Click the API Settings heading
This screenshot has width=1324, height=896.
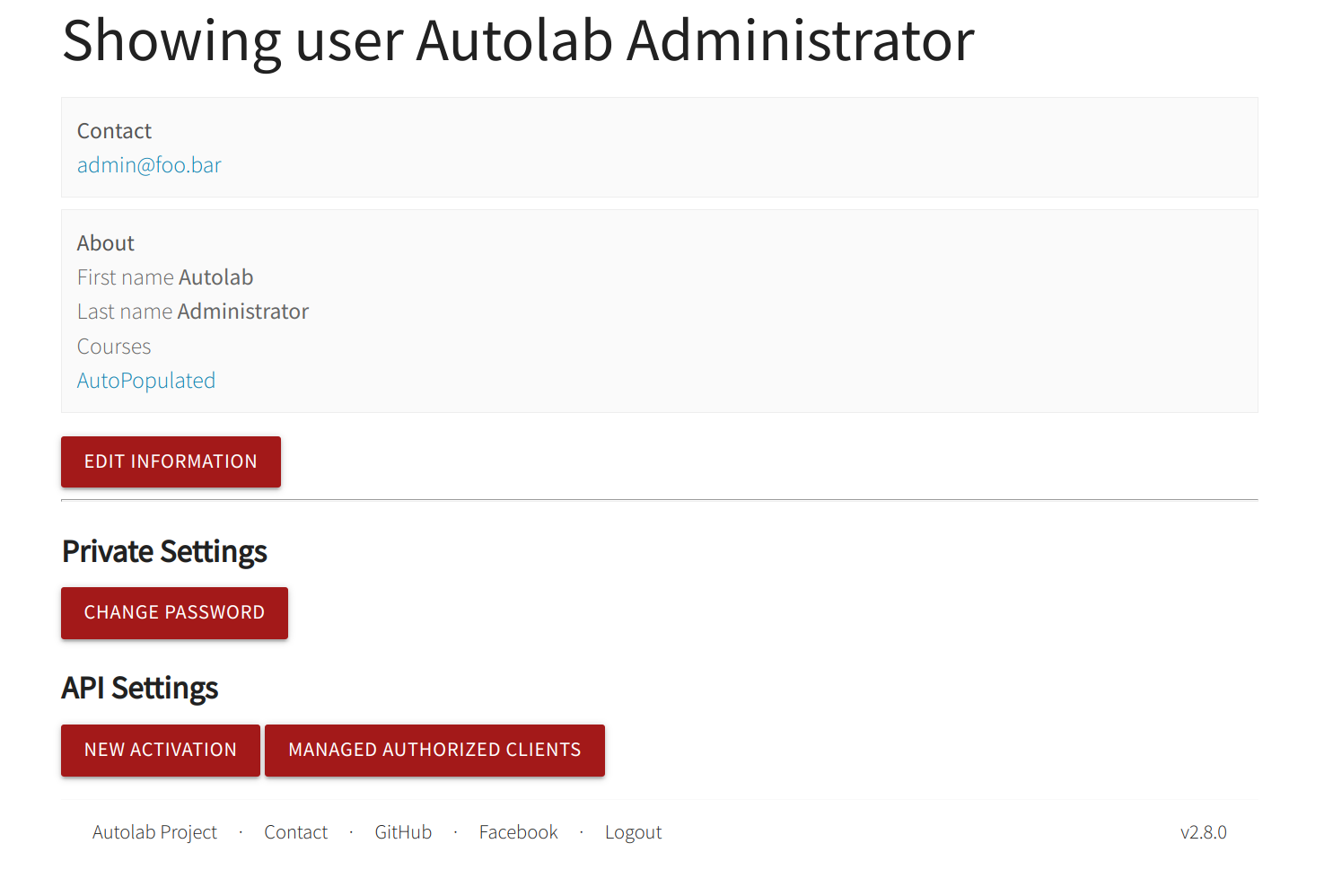tap(140, 689)
